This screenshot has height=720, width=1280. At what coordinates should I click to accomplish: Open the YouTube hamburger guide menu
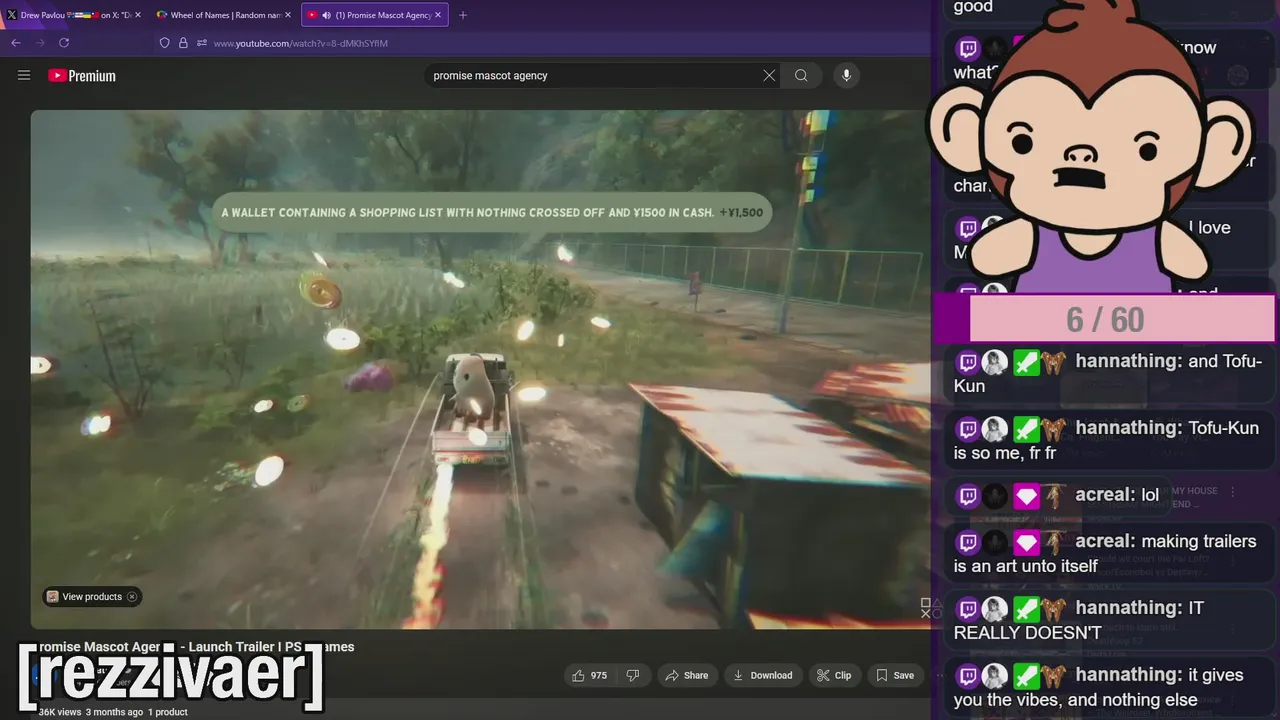[24, 75]
